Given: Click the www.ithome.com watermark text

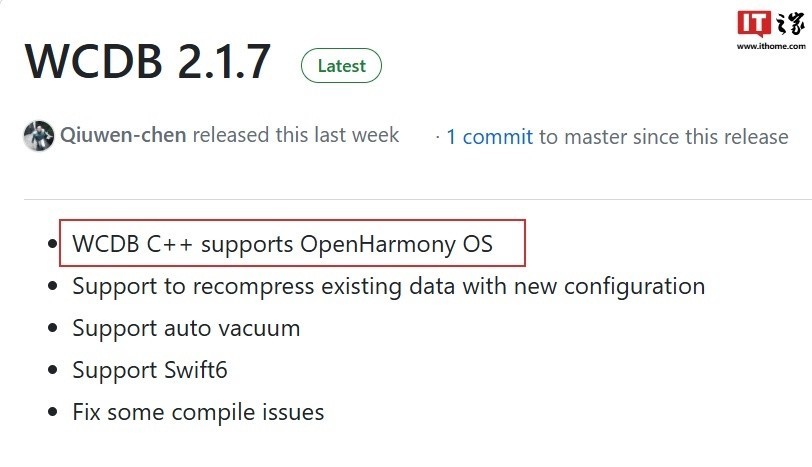Looking at the screenshot, I should (x=771, y=46).
